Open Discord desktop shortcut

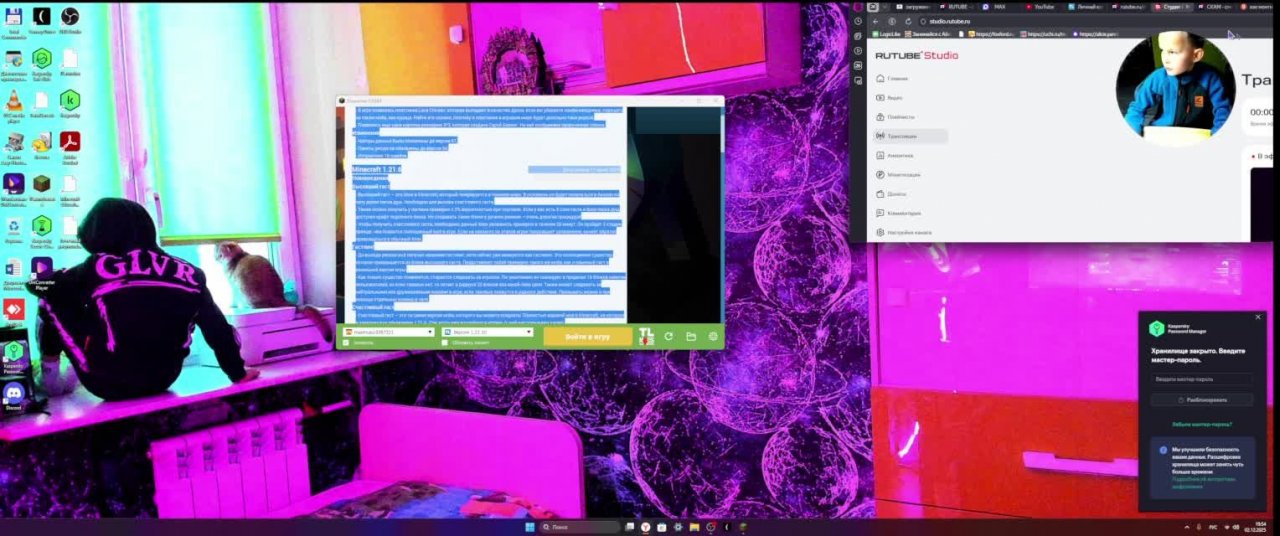14,394
